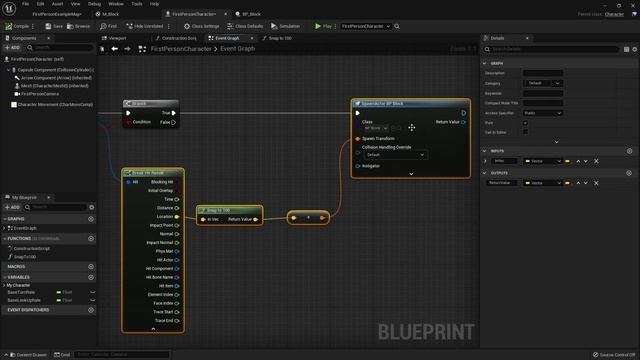Start Simulation from the toolbar
The height and width of the screenshot is (360, 640).
[x=285, y=26]
